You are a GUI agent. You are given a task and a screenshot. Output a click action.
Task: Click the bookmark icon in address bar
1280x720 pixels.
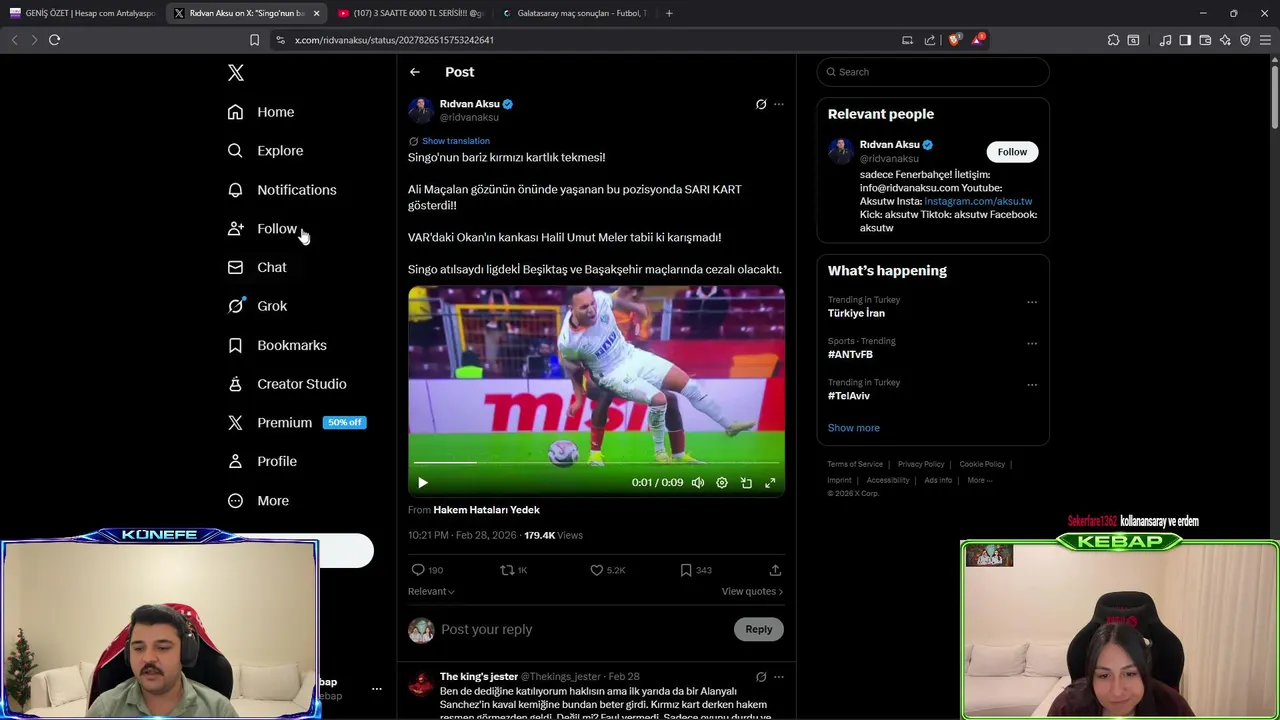pyautogui.click(x=254, y=40)
